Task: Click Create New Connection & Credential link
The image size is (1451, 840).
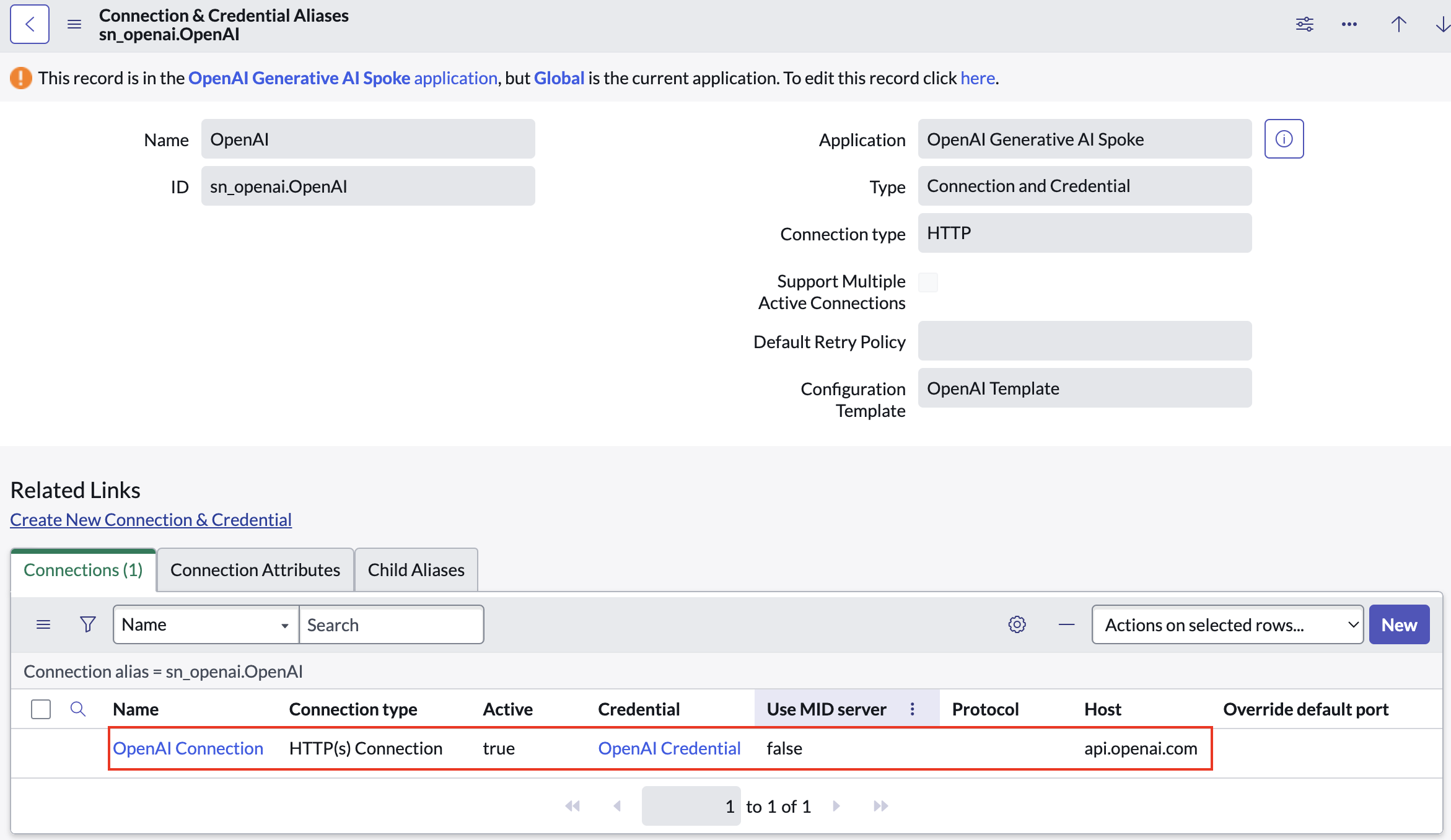Action: 151,520
